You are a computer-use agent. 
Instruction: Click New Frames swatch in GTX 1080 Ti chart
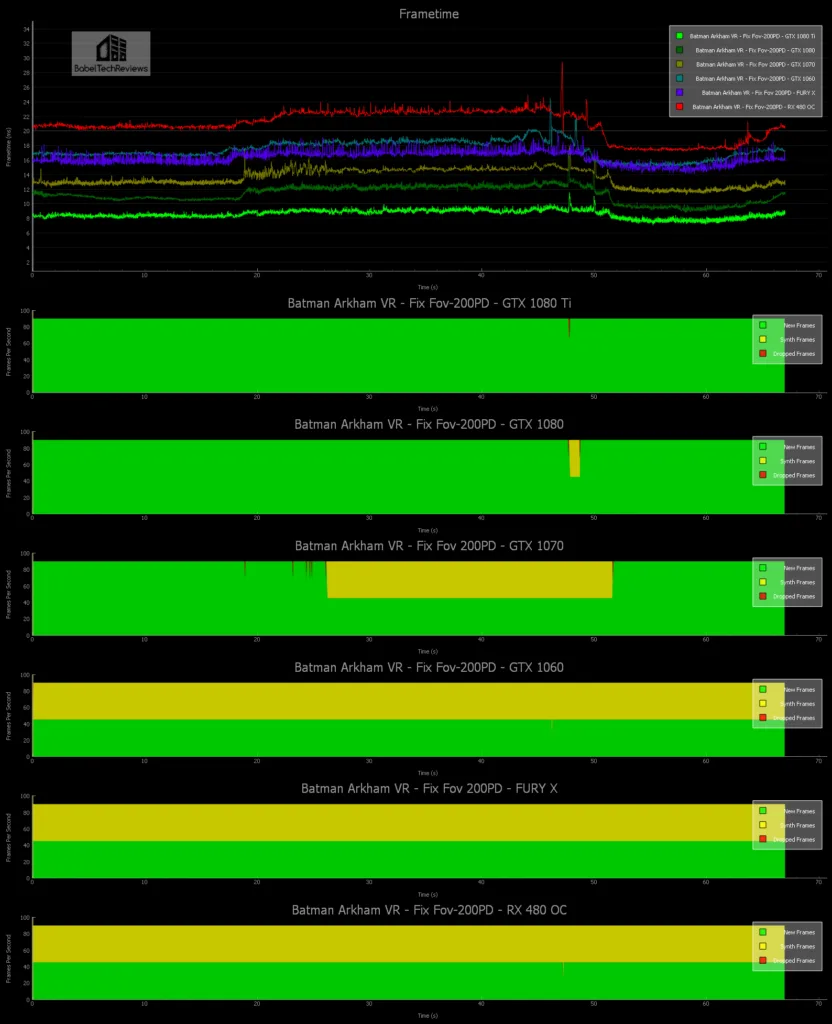point(762,325)
